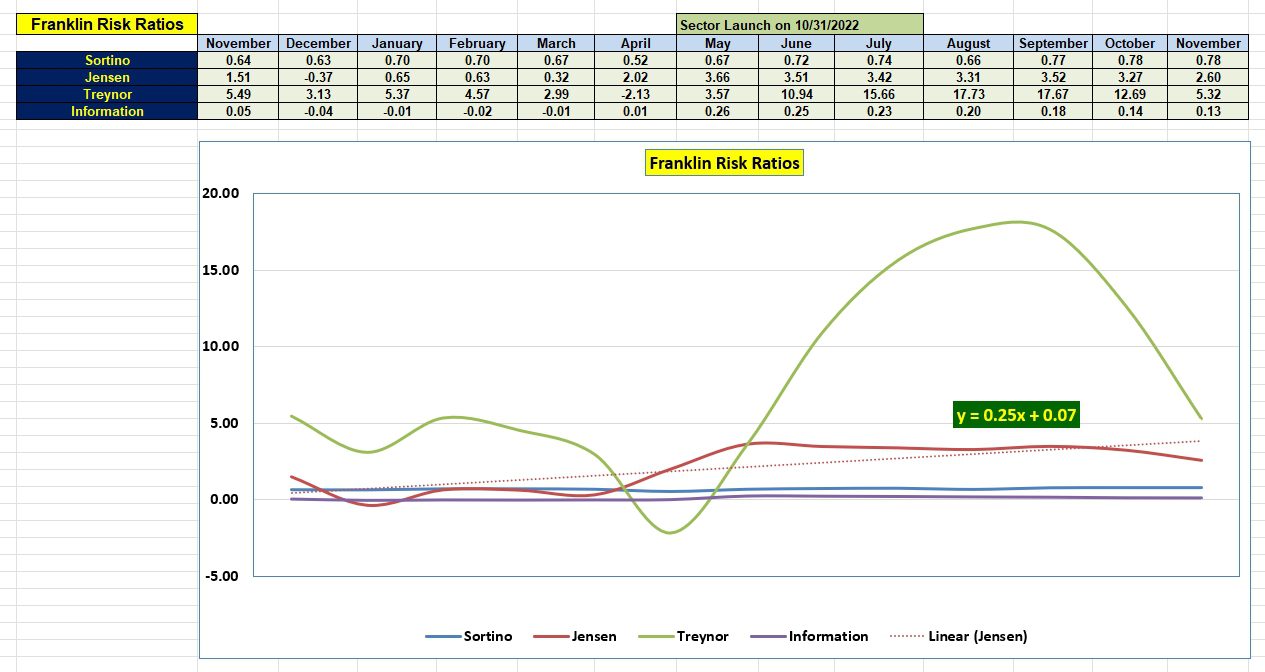
Task: Select Information May value 0.26
Action: (717, 111)
